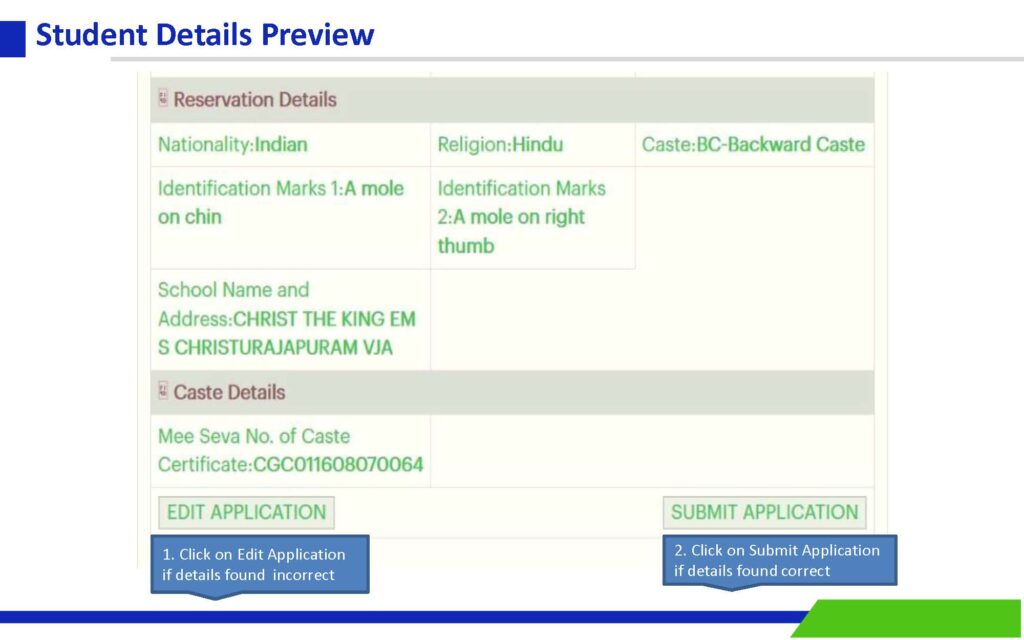Click the School Name and Address entry
The height and width of the screenshot is (640, 1024).
tap(286, 319)
